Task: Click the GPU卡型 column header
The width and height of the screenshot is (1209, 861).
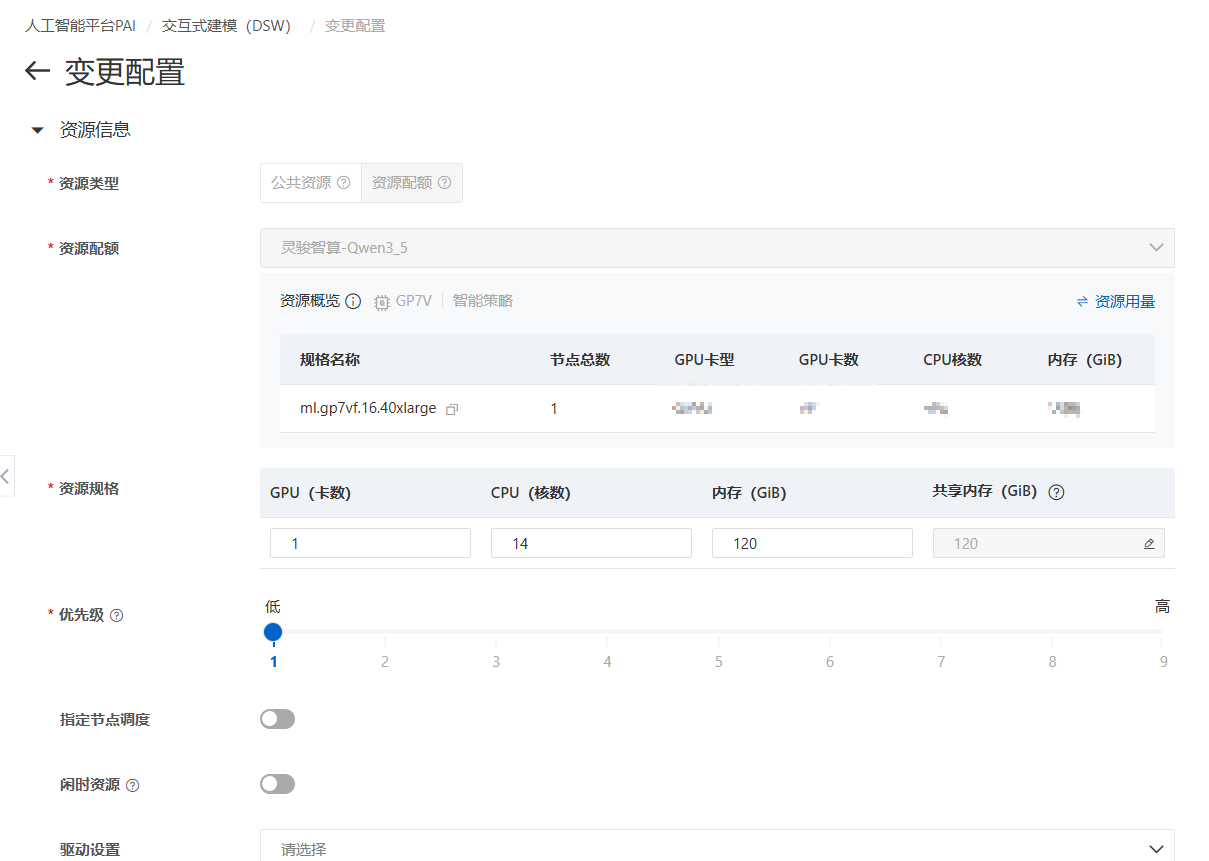Action: [705, 360]
